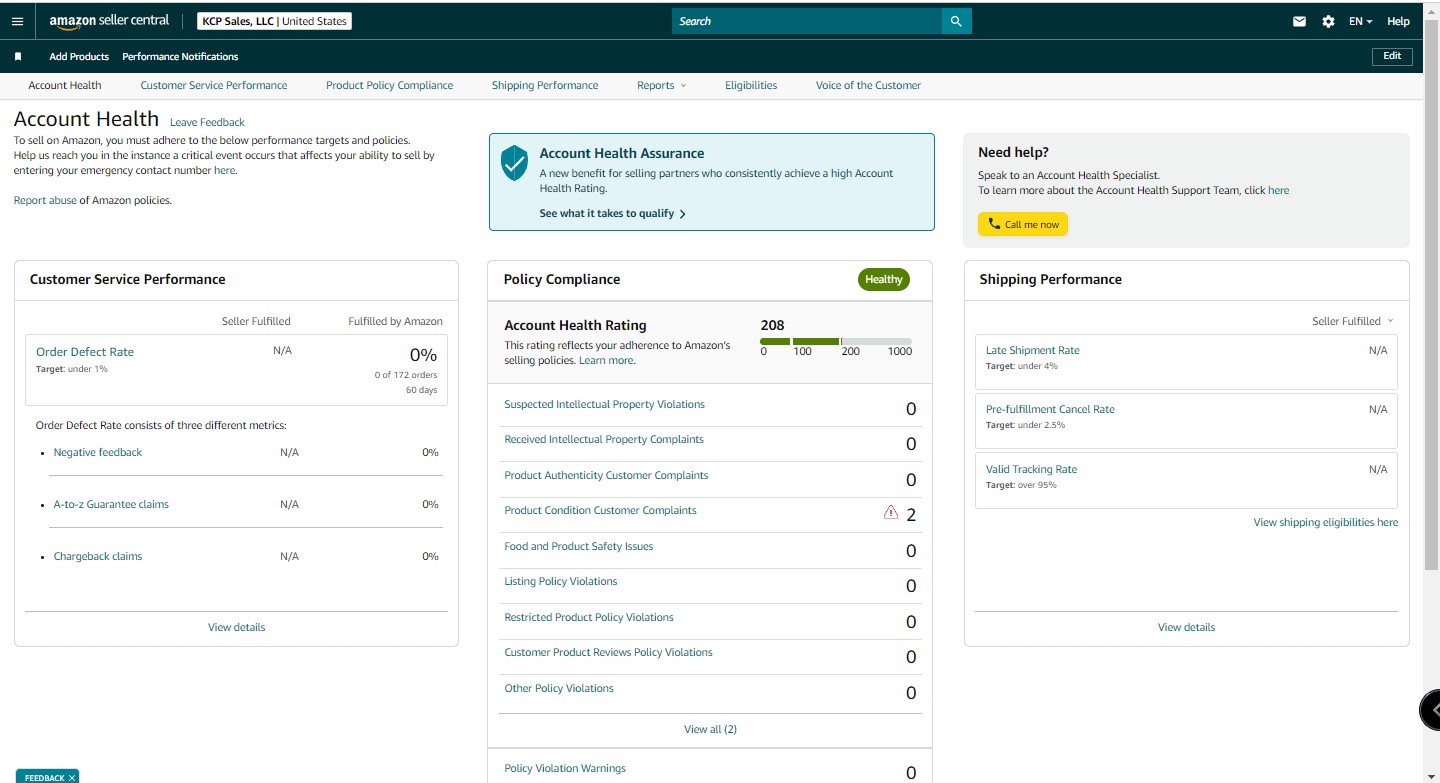Click the Leave Feedback link
Screen dimensions: 1440x783
coord(207,123)
